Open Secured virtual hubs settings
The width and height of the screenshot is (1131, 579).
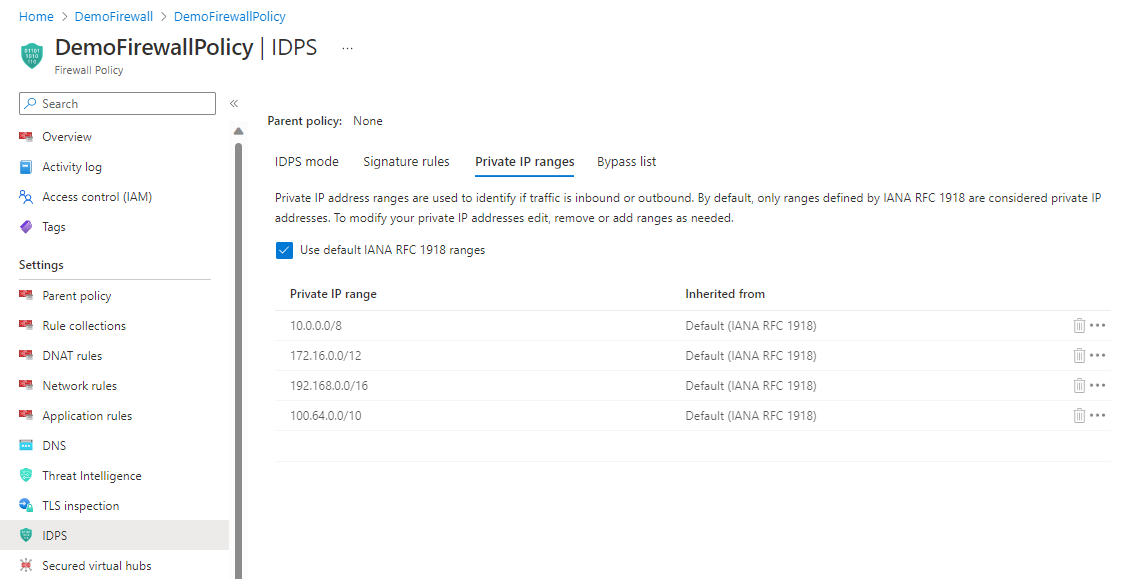[x=97, y=566]
